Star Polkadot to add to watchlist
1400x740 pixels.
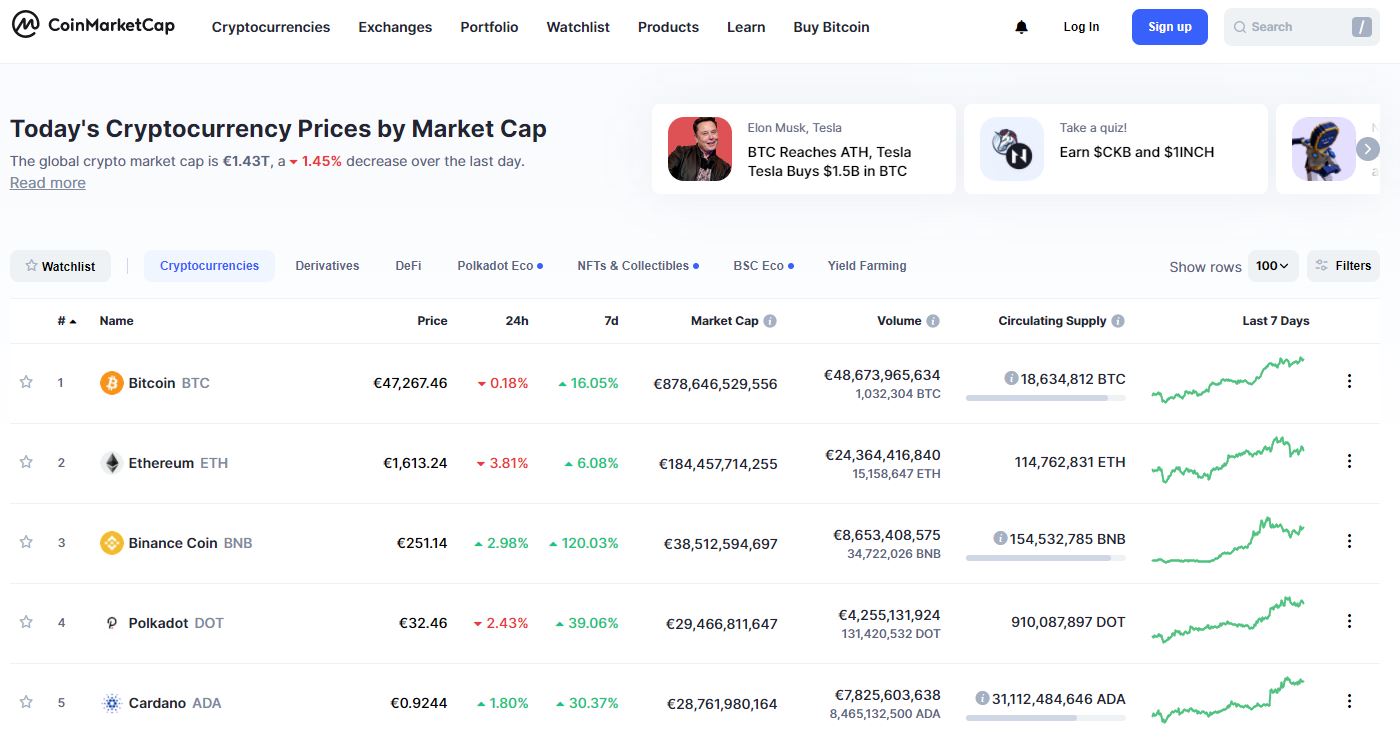click(27, 622)
